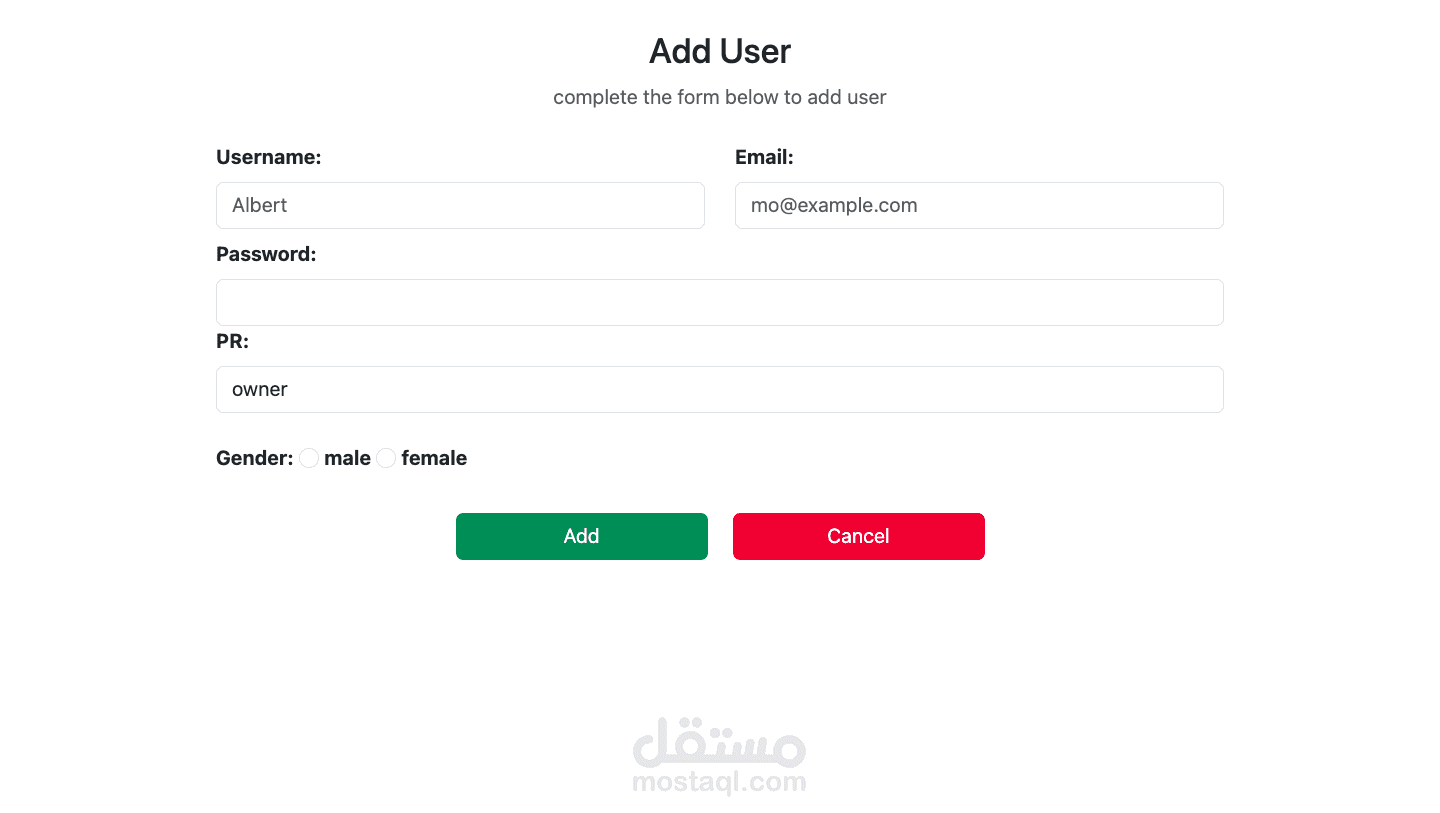Click the green Add button
The image size is (1440, 813).
pyautogui.click(x=582, y=536)
